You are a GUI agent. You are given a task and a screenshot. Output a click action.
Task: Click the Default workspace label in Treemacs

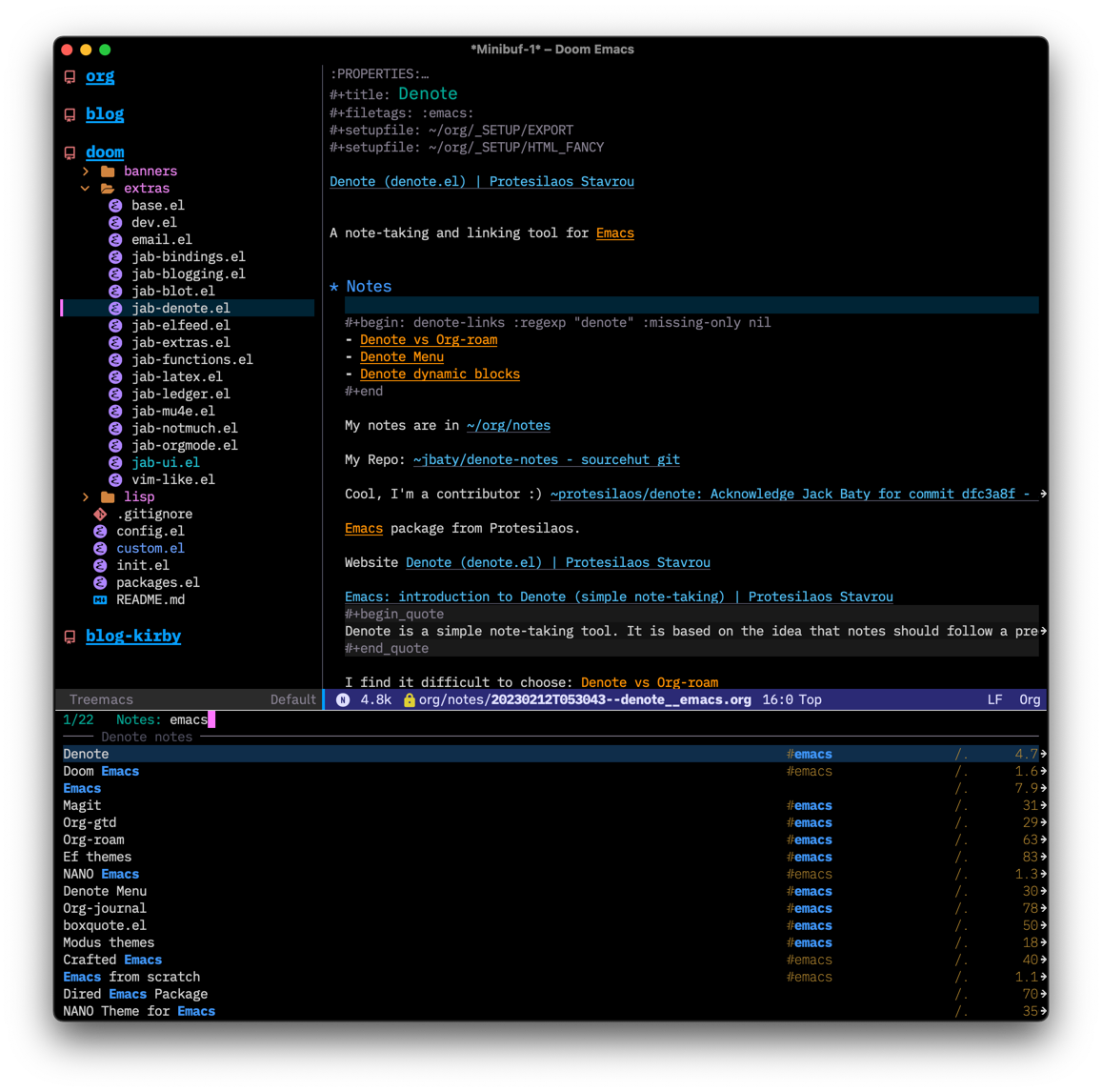[x=292, y=698]
